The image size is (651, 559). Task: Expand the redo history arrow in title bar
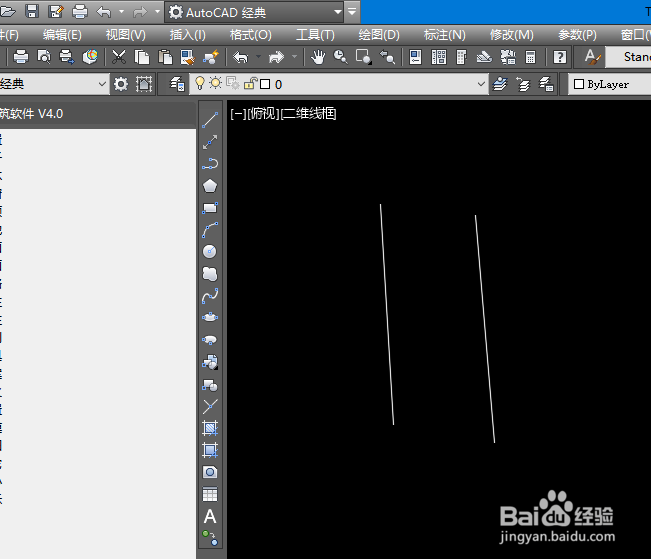point(157,12)
